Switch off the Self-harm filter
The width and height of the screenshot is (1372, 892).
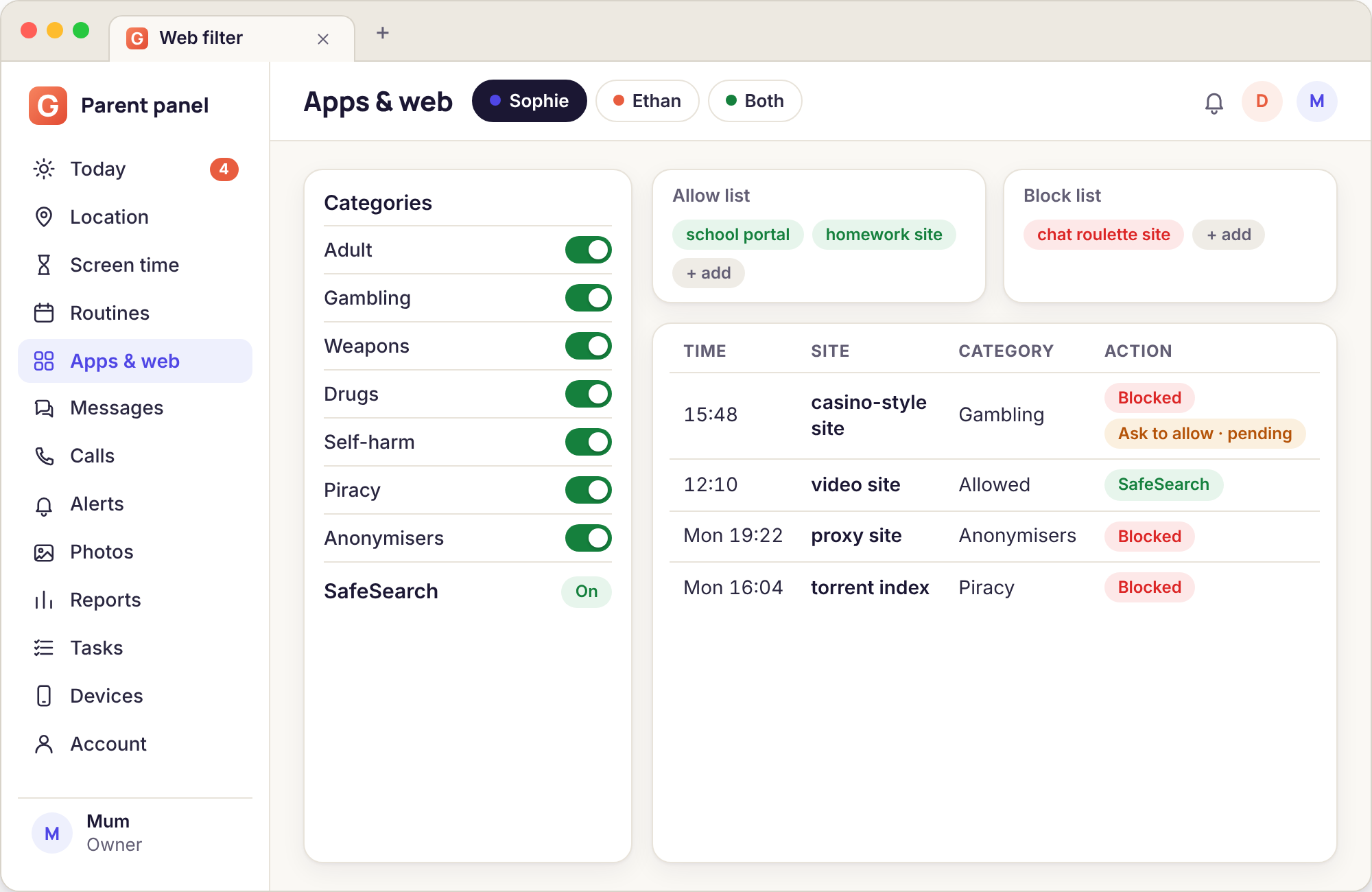(589, 442)
